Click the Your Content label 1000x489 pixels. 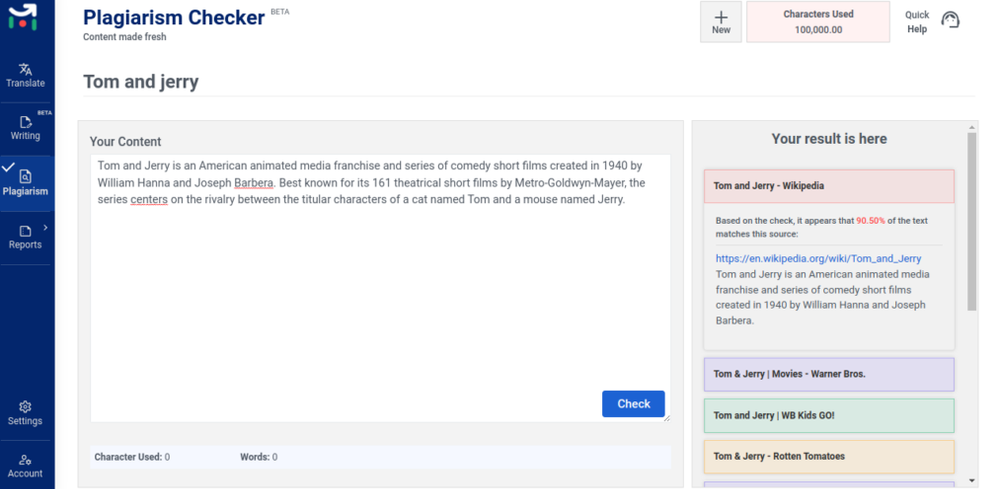(x=125, y=142)
